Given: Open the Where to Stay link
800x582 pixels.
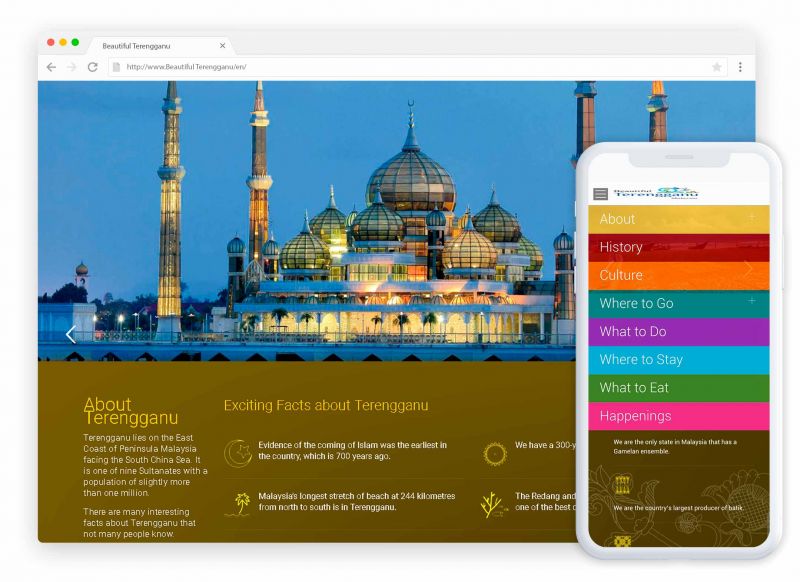Looking at the screenshot, I should coord(641,360).
